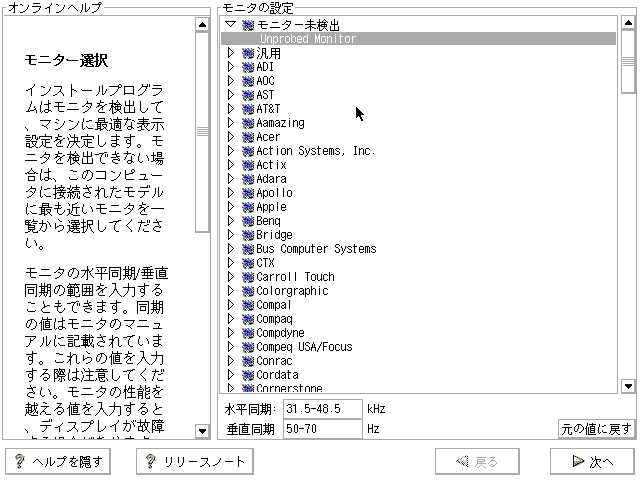Click help panel scroll-down arrow
This screenshot has width=640, height=480.
pyautogui.click(x=202, y=431)
